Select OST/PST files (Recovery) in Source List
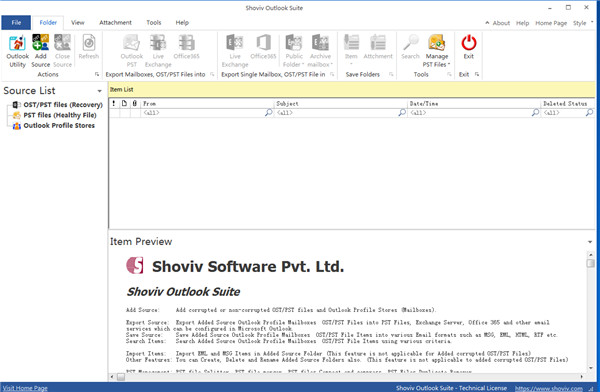600x392 pixels. [63, 105]
